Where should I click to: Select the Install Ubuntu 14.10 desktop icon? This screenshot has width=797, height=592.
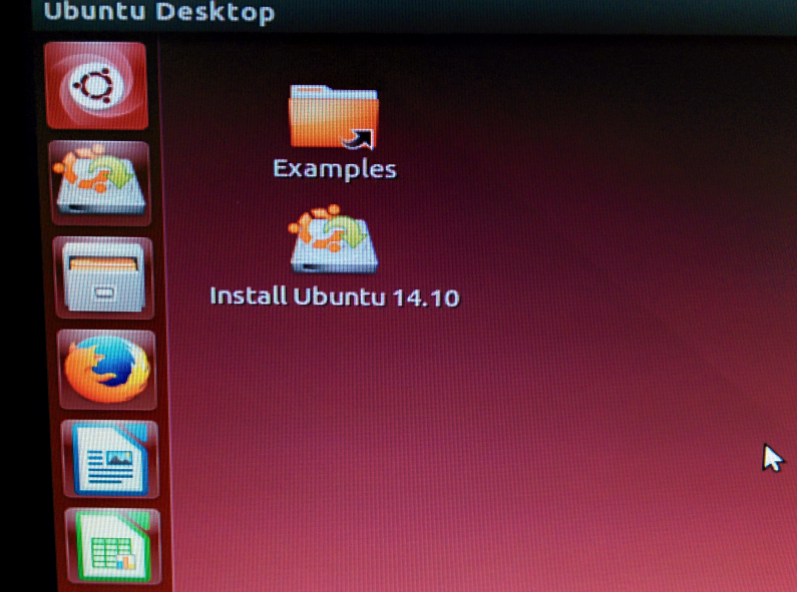(333, 239)
